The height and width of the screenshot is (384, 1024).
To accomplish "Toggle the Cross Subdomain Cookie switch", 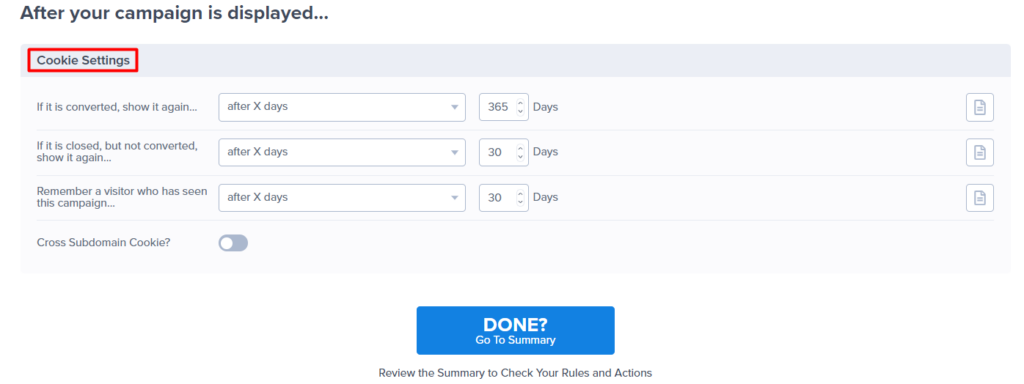I will 233,243.
